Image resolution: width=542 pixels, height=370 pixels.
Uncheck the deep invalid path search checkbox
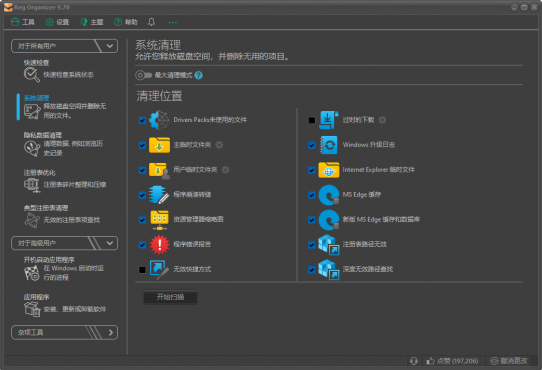coord(311,270)
